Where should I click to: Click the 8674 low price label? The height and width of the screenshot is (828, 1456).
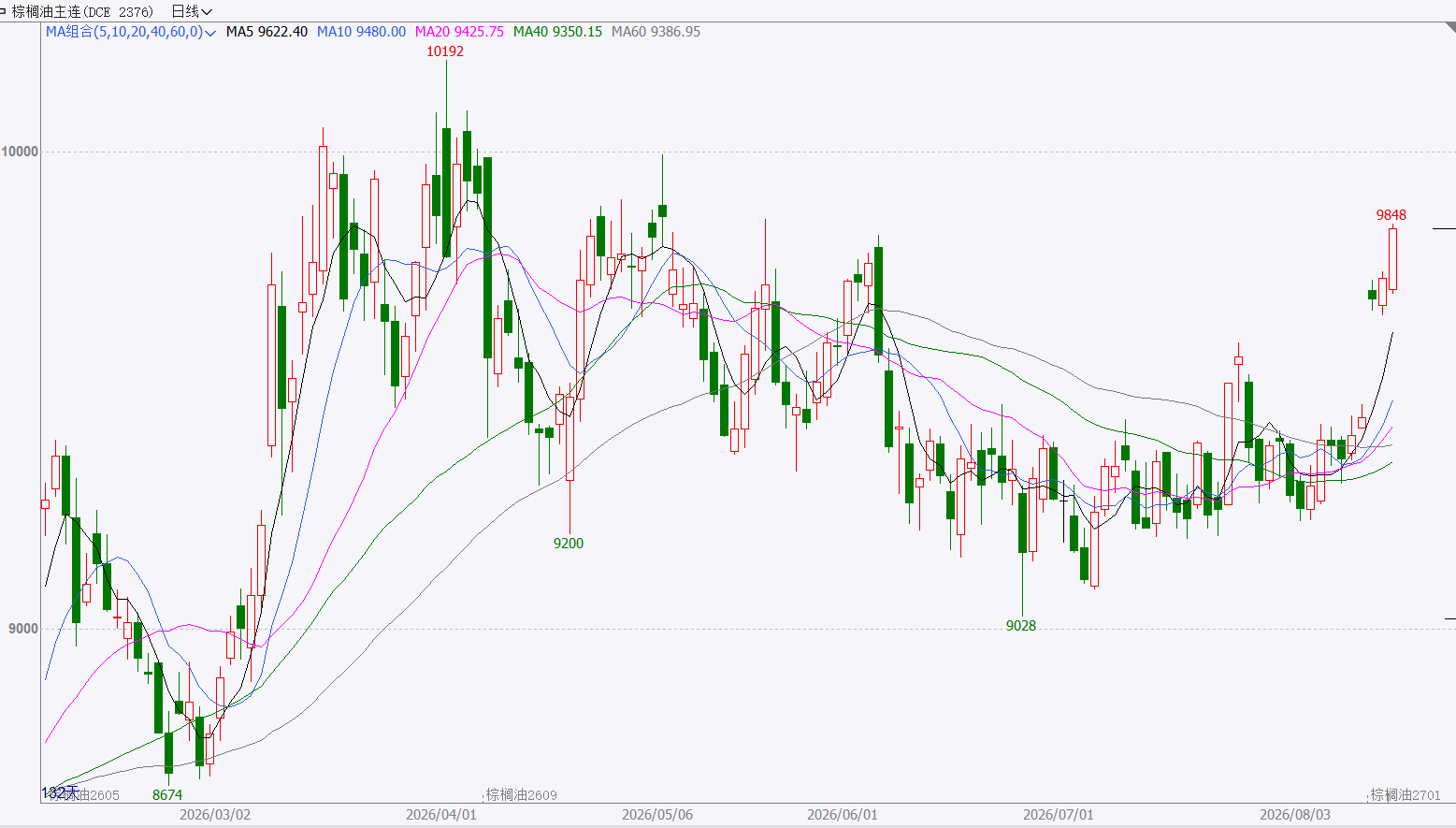[x=167, y=795]
